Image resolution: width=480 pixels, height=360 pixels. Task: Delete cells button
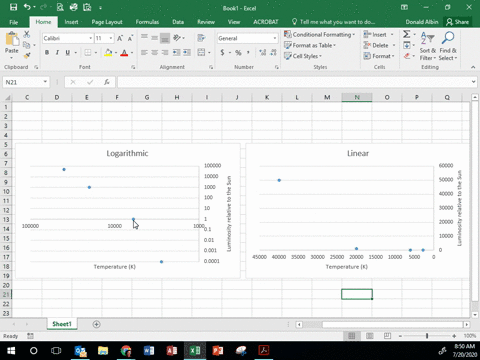point(376,45)
